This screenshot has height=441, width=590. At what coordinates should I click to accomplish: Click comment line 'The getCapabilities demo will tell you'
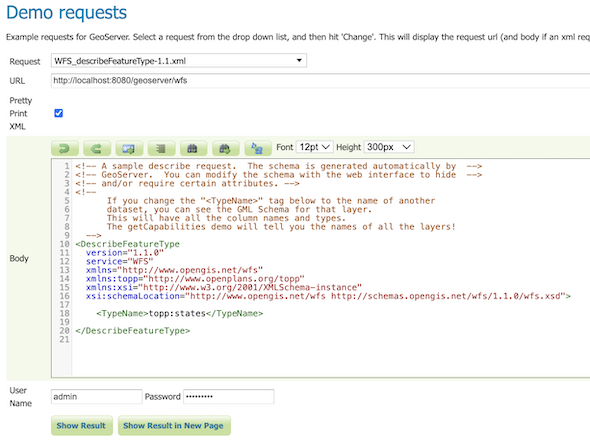tap(281, 227)
